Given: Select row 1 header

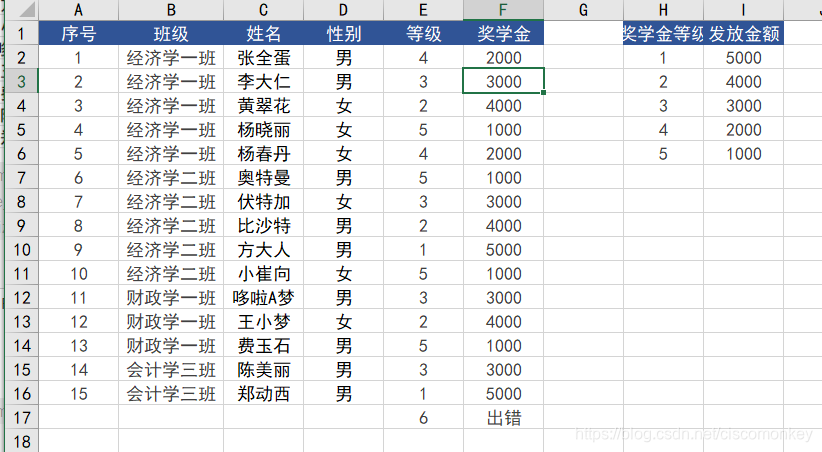Looking at the screenshot, I should 21,34.
